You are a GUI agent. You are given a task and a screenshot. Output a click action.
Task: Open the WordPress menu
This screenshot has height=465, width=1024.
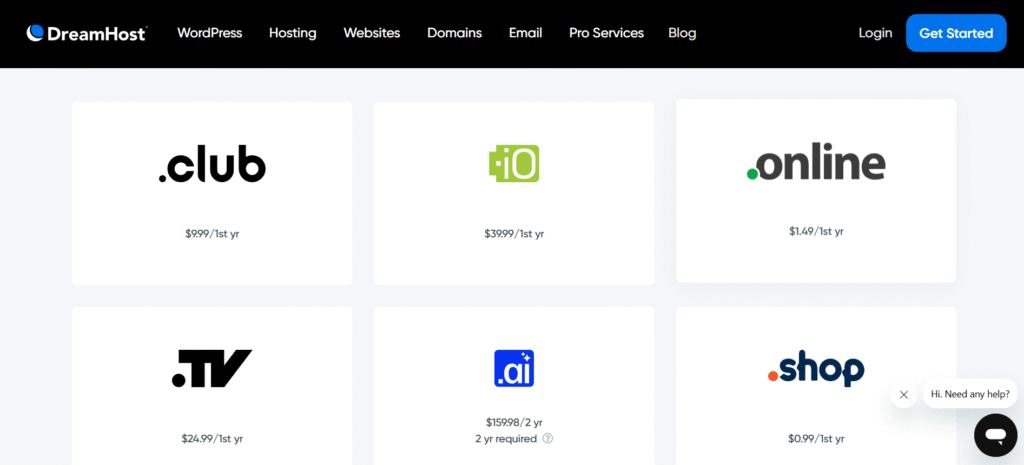click(209, 33)
